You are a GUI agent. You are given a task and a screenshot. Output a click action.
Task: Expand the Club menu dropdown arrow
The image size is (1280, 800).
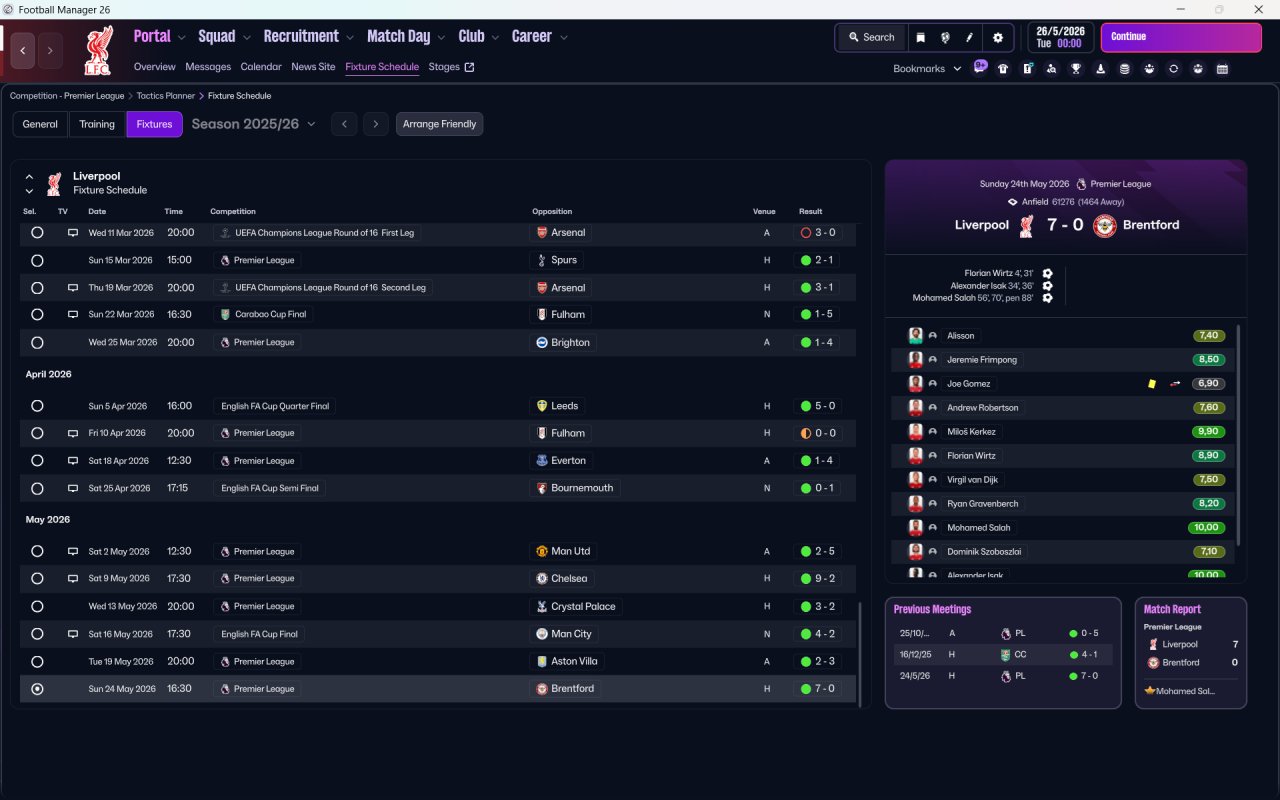(x=495, y=38)
